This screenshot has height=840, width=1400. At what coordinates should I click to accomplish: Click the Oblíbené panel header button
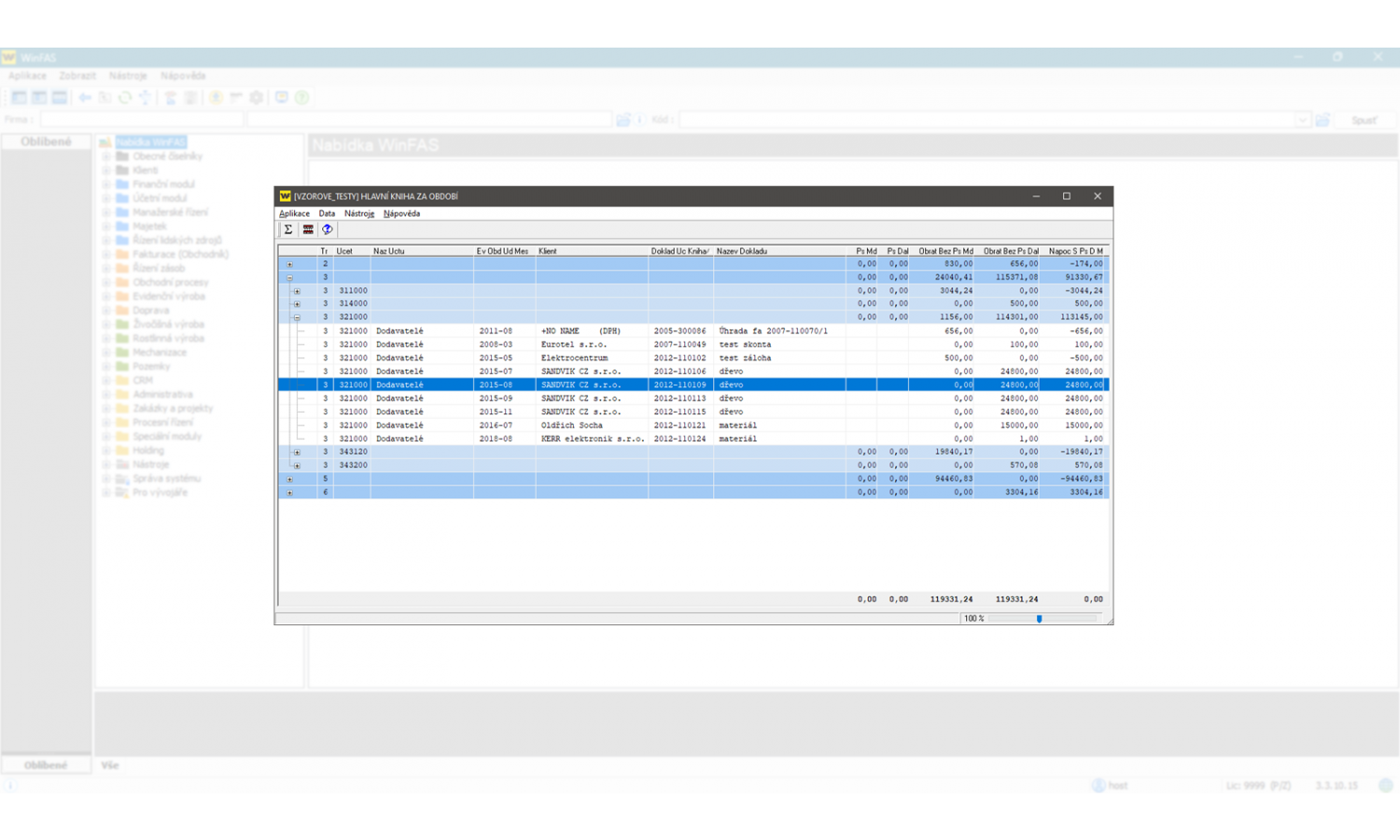46,142
